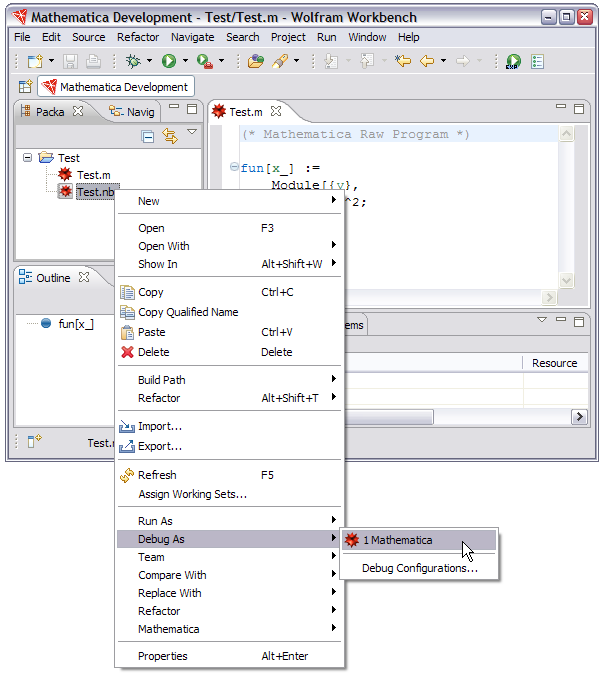Select the Mathematica Development perspective button
This screenshot has height=675, width=602.
pos(116,87)
